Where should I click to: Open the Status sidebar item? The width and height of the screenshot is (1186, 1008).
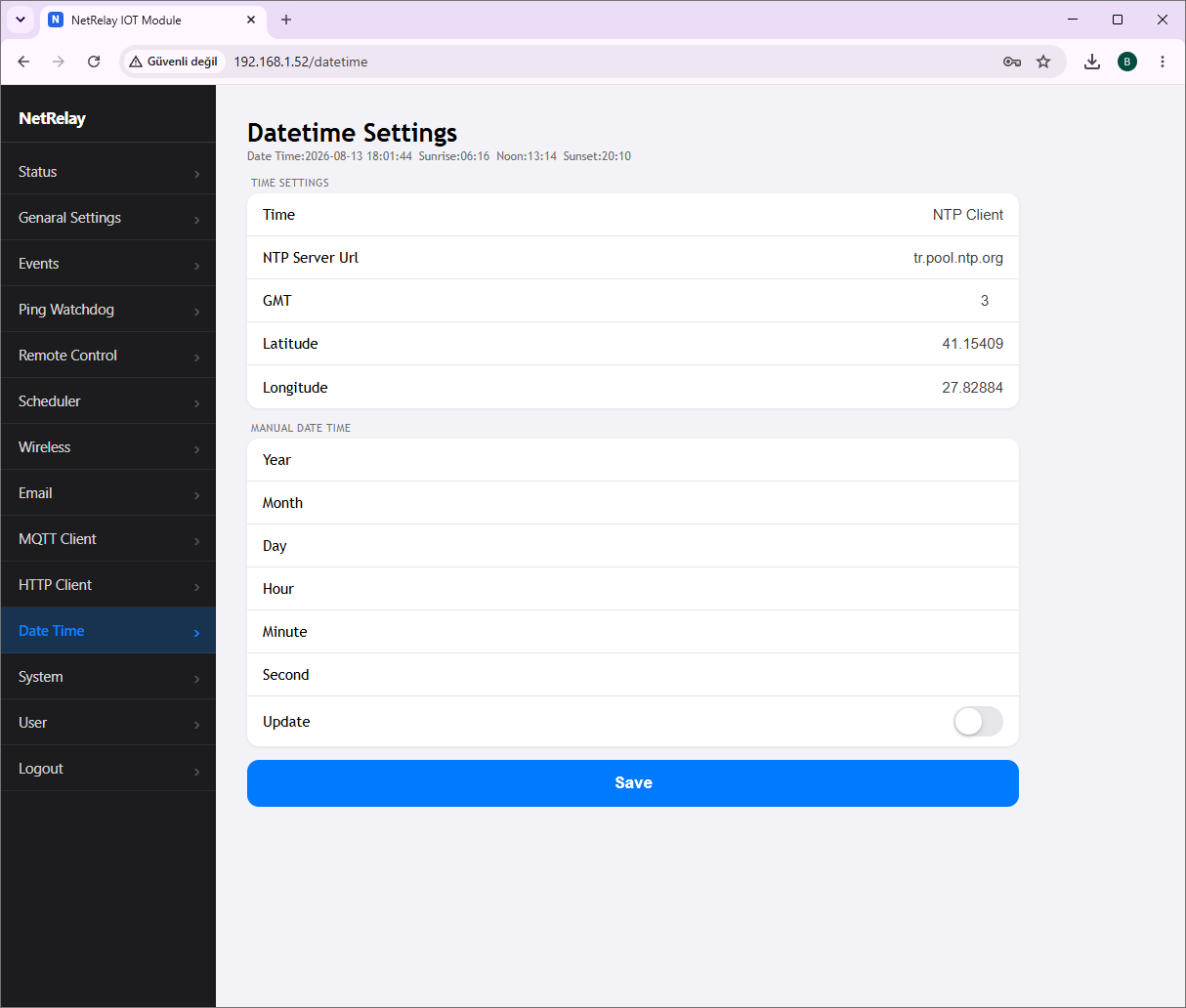pyautogui.click(x=108, y=172)
